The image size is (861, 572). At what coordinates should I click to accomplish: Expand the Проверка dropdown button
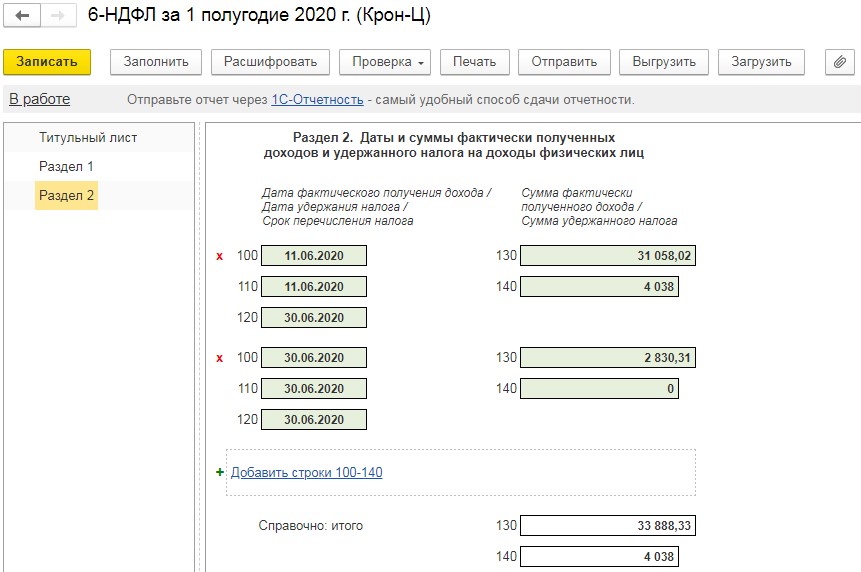click(x=389, y=62)
